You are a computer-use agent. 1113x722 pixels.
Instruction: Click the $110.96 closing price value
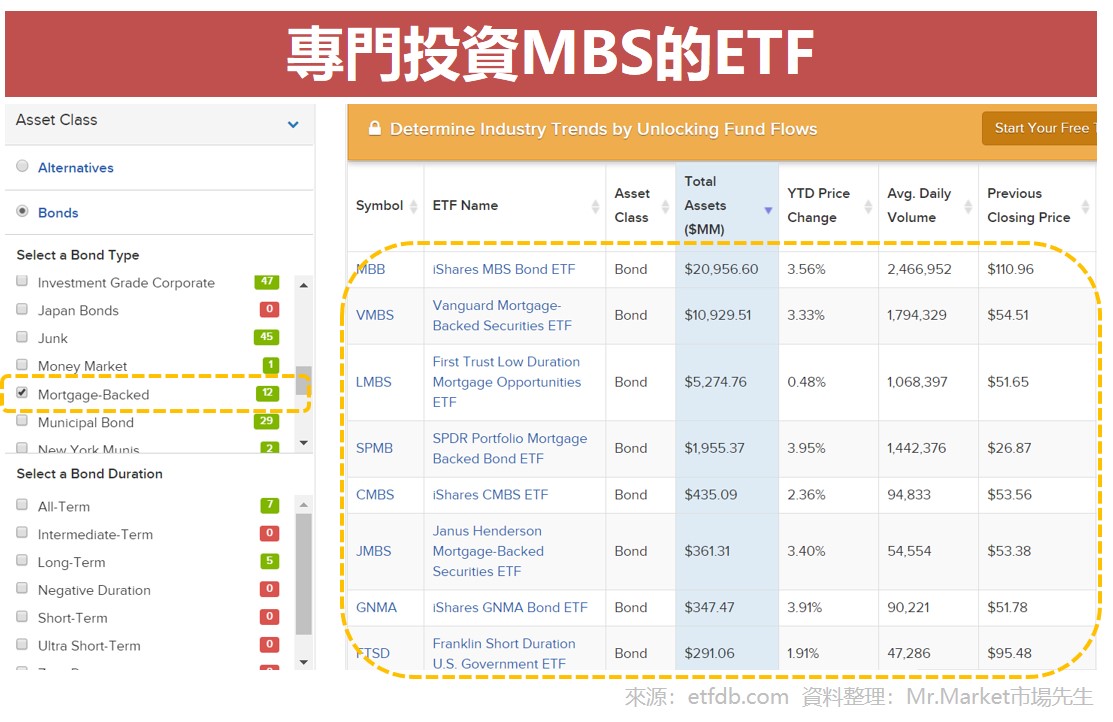click(x=1011, y=269)
